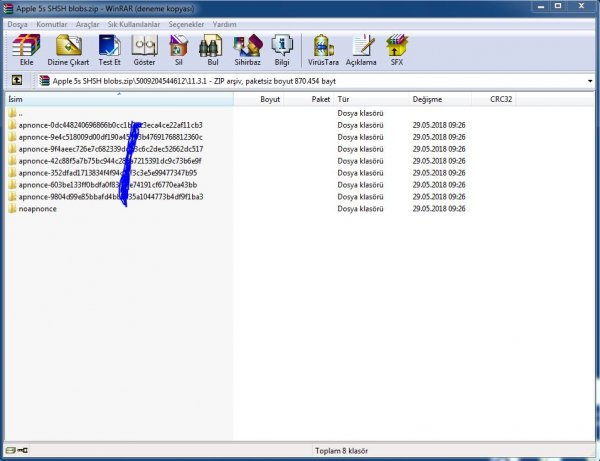Open the Dosya menu

(x=18, y=23)
